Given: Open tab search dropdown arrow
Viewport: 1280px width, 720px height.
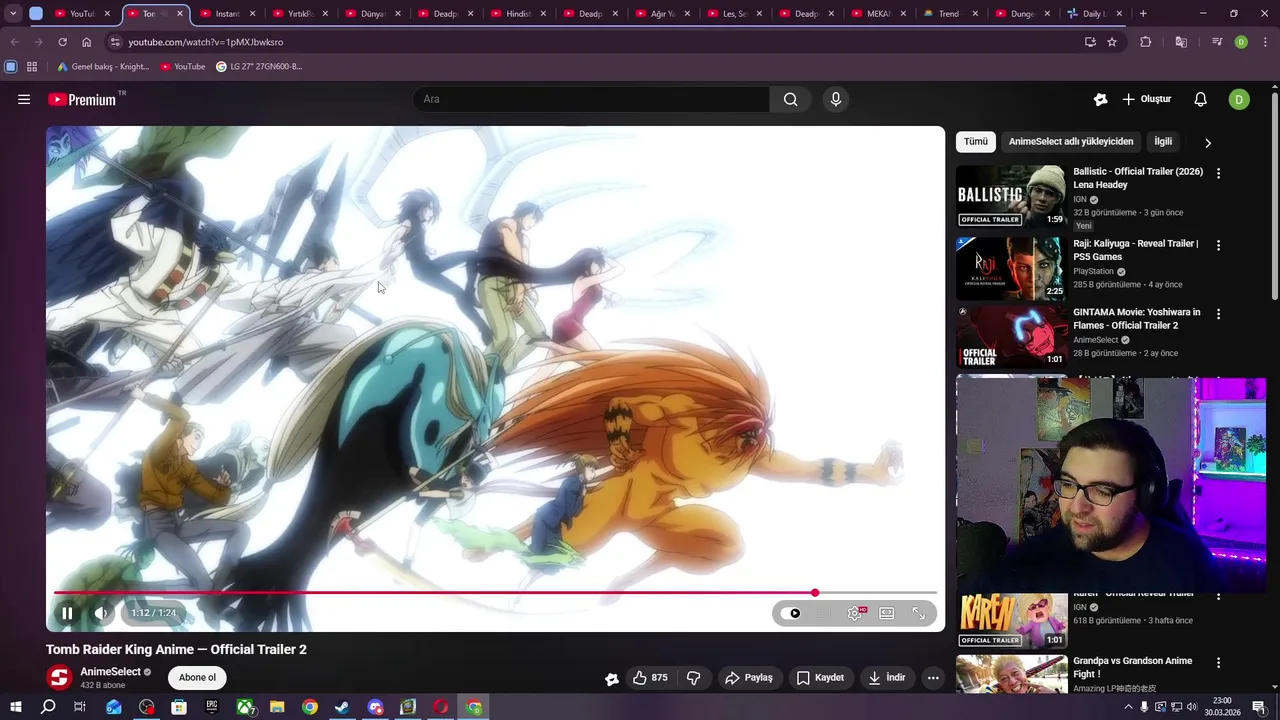Looking at the screenshot, I should [x=13, y=14].
